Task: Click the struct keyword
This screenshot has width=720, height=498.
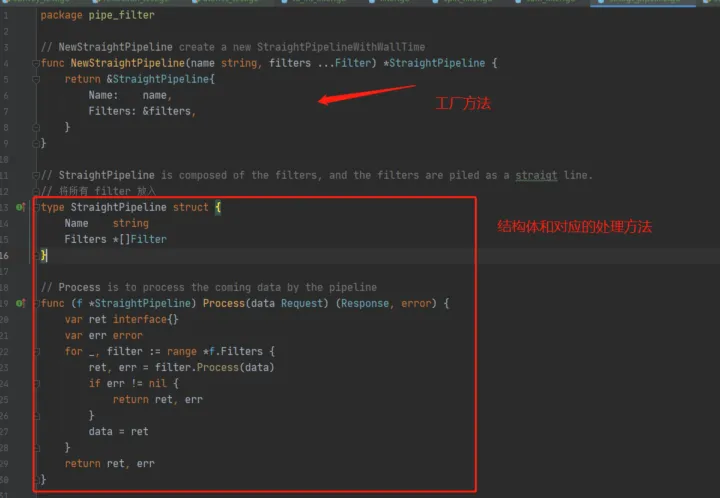Action: coord(190,207)
